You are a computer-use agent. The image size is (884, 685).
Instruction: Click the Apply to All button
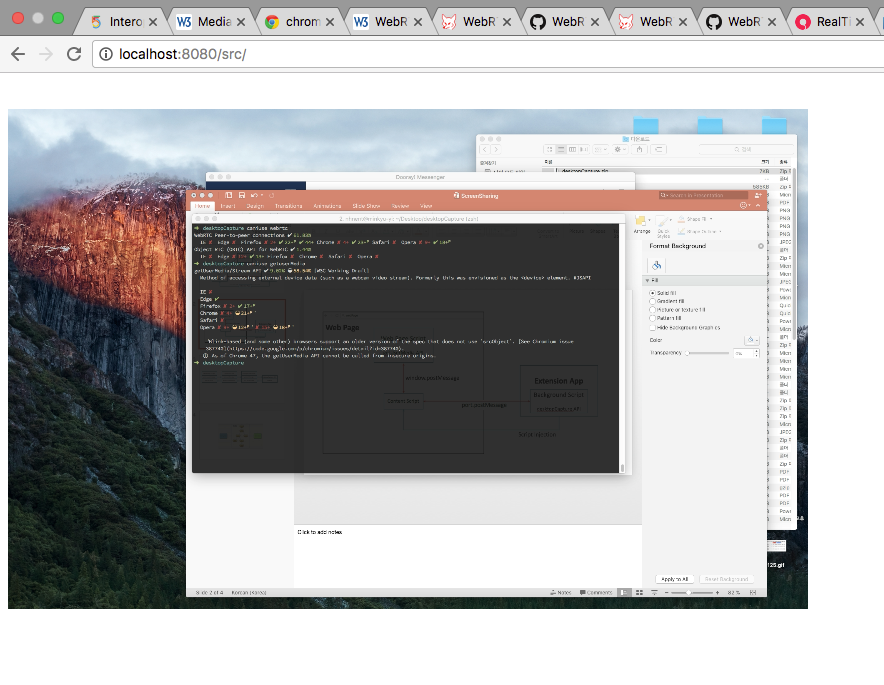coord(675,579)
